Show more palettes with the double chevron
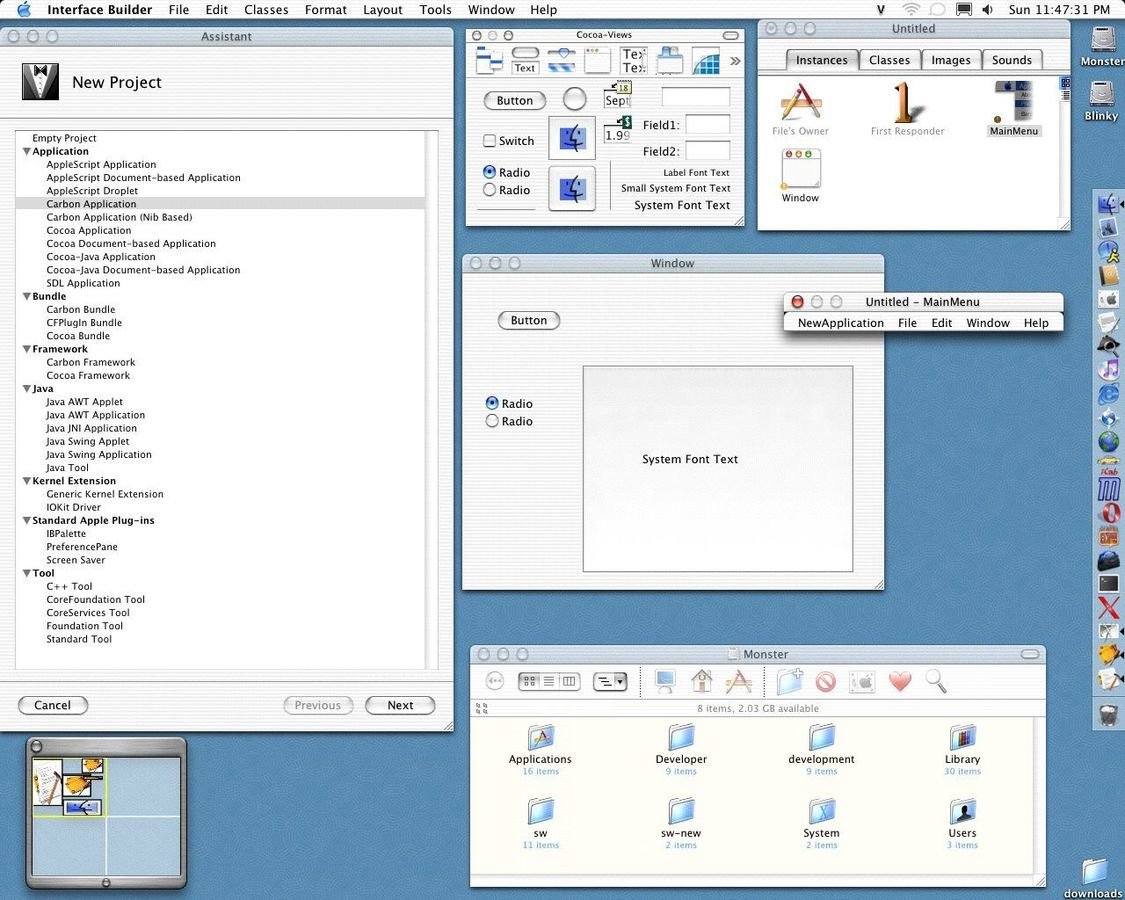1125x900 pixels. point(735,61)
